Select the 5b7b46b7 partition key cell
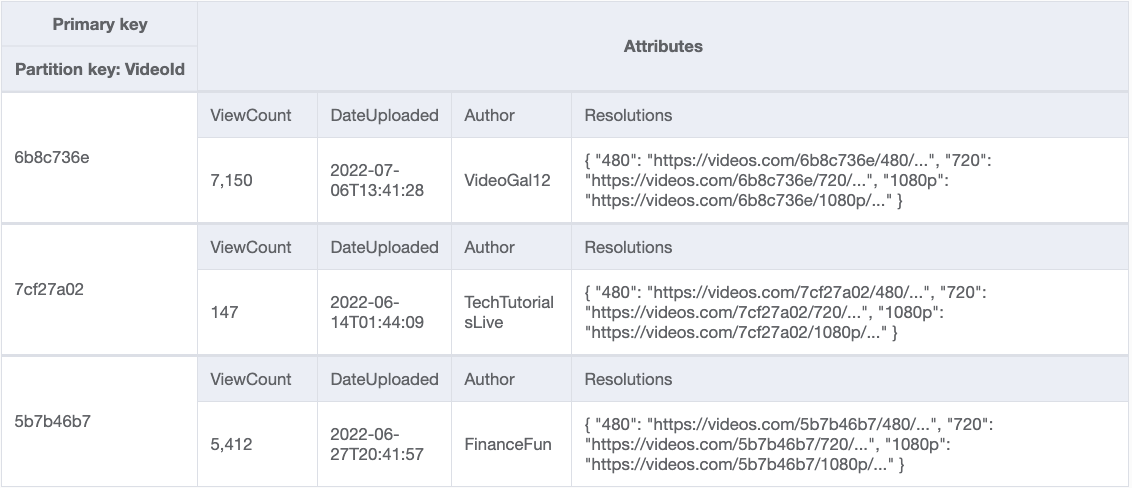Screen dimensions: 1132x488 click(52, 420)
